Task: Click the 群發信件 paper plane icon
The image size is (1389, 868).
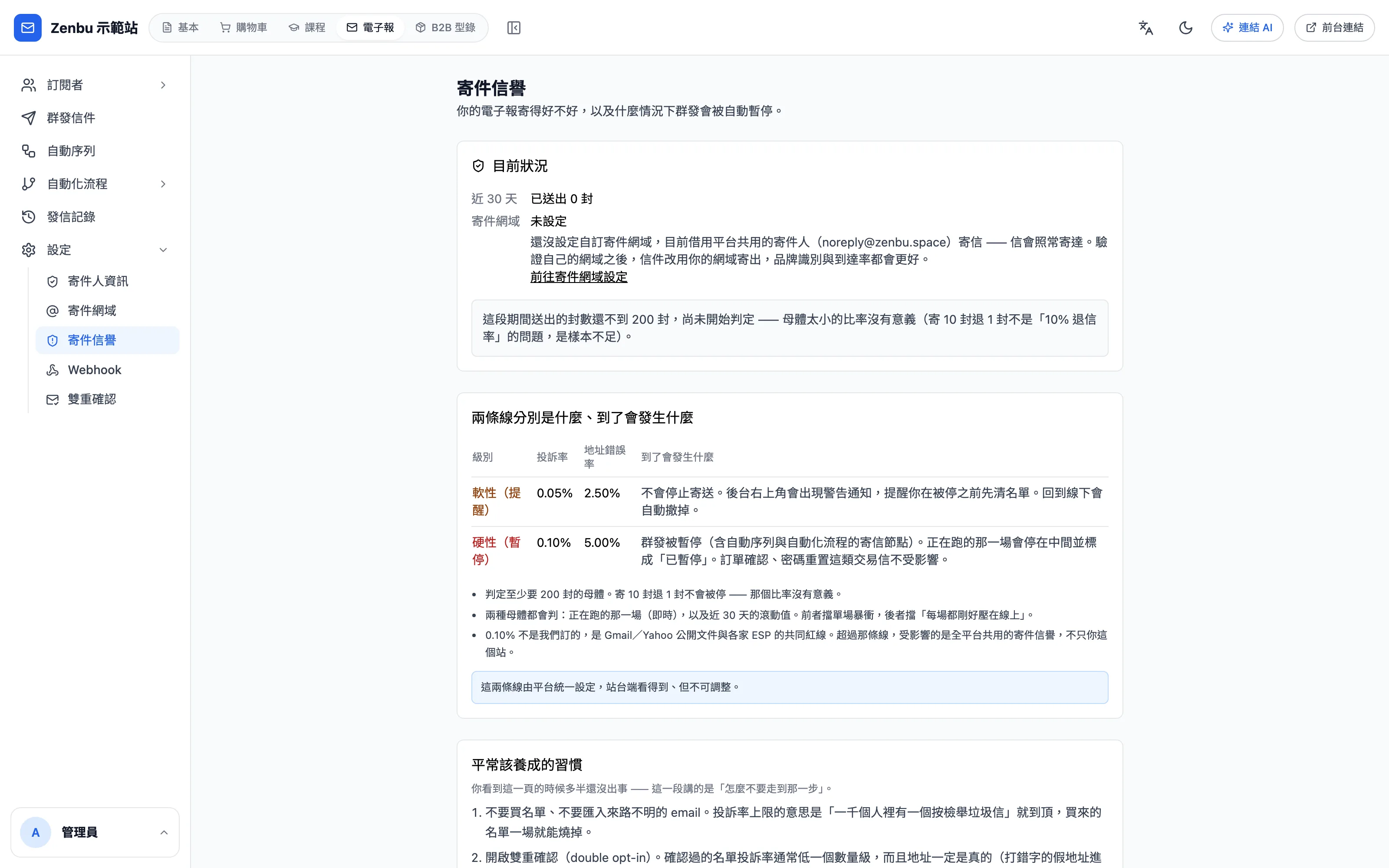Action: click(29, 118)
